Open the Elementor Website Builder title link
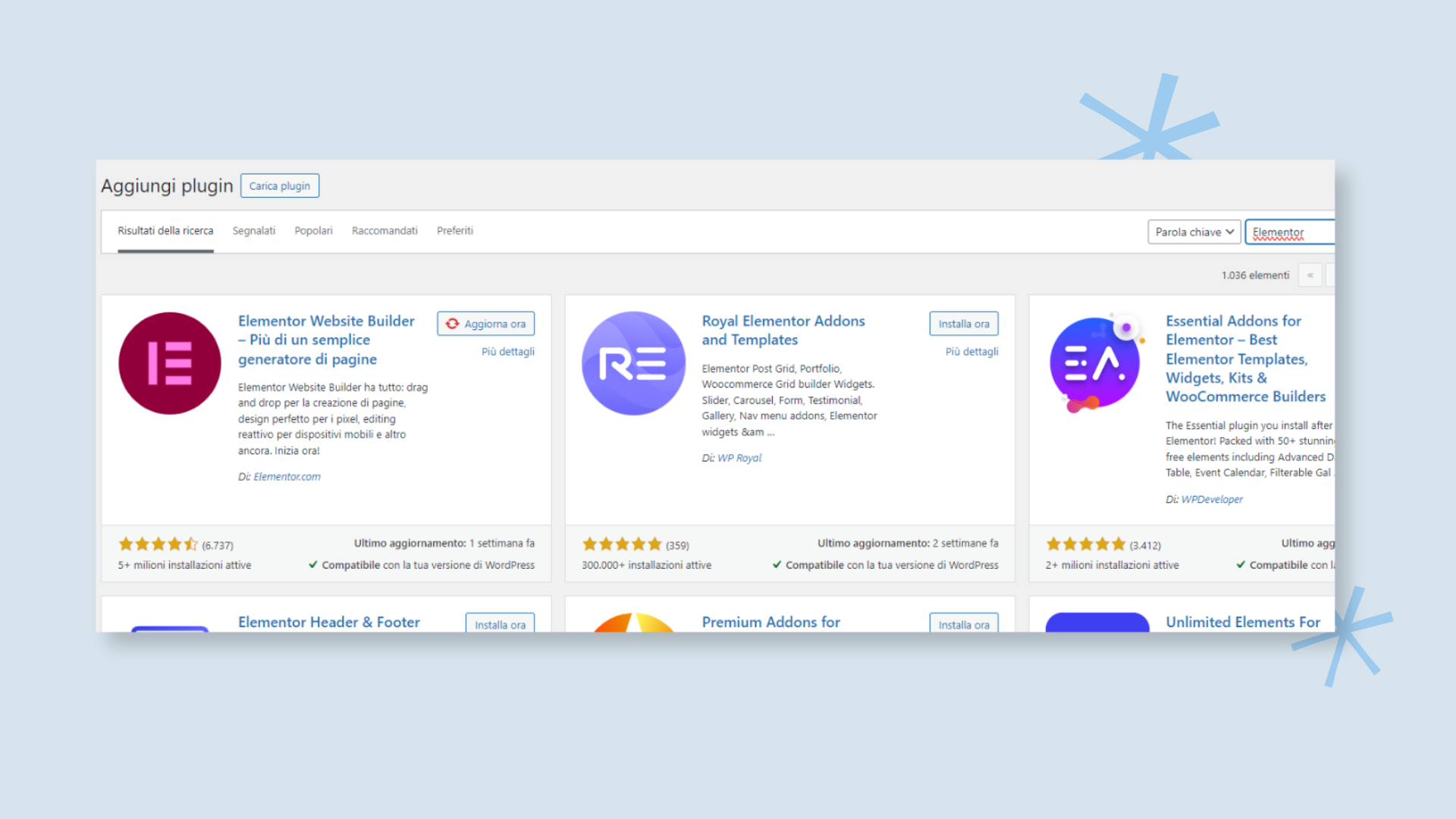 pyautogui.click(x=326, y=340)
